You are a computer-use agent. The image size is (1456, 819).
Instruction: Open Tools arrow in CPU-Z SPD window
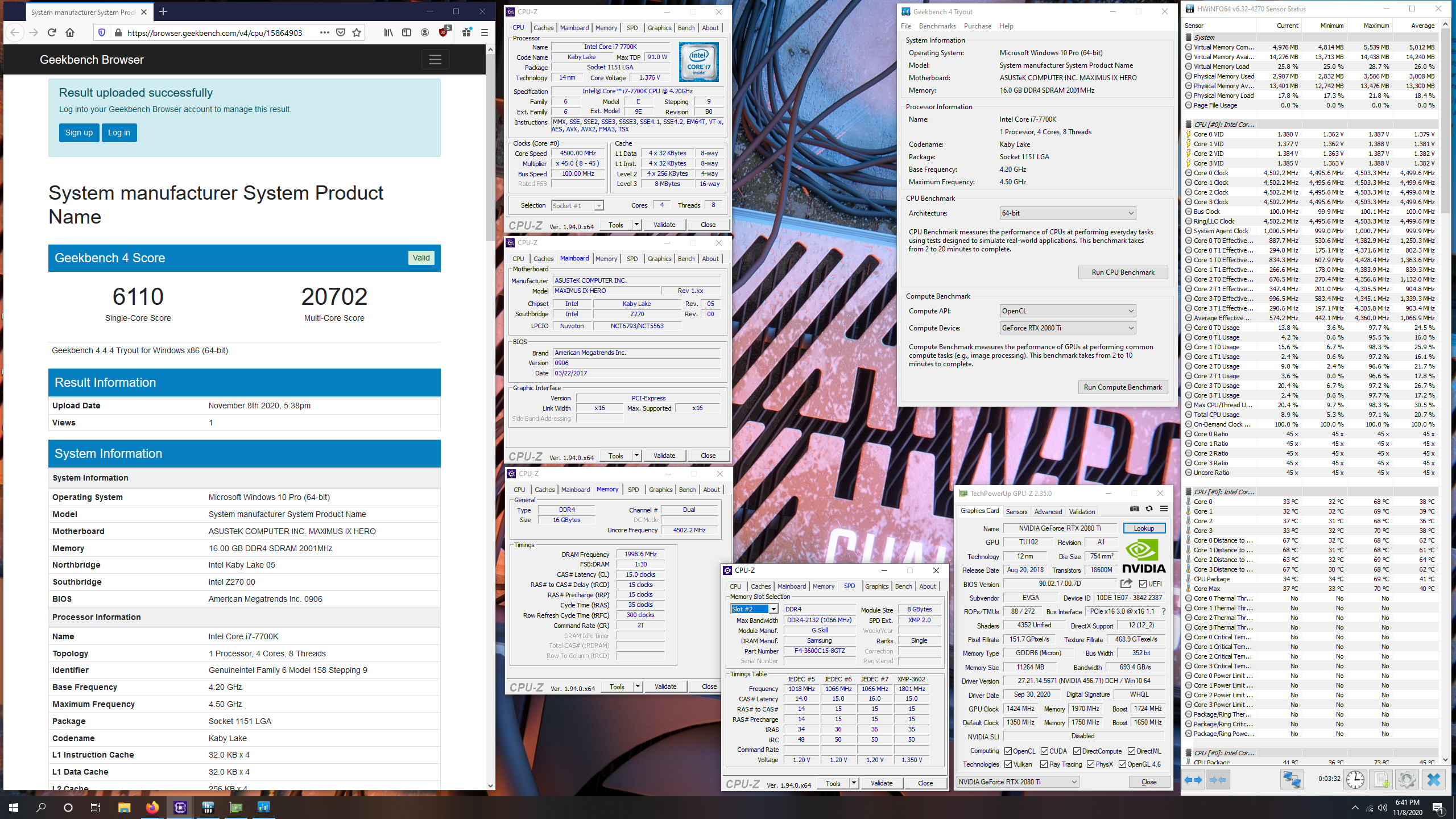coord(854,783)
